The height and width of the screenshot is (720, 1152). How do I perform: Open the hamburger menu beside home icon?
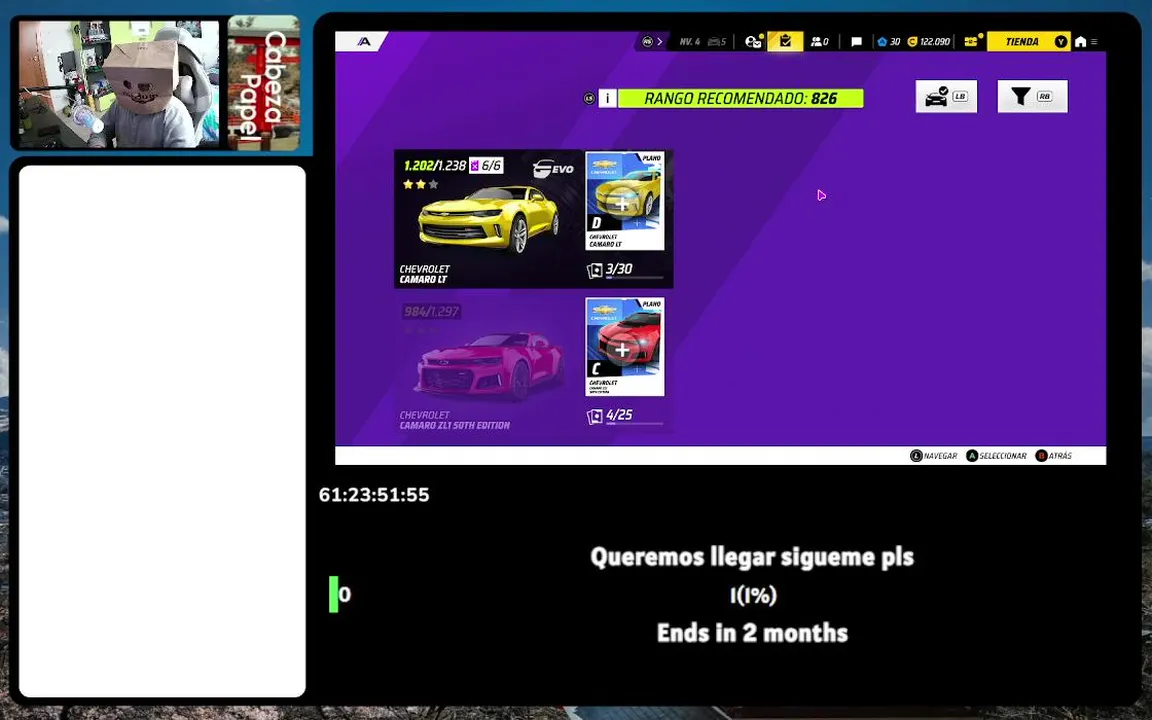coord(1094,42)
